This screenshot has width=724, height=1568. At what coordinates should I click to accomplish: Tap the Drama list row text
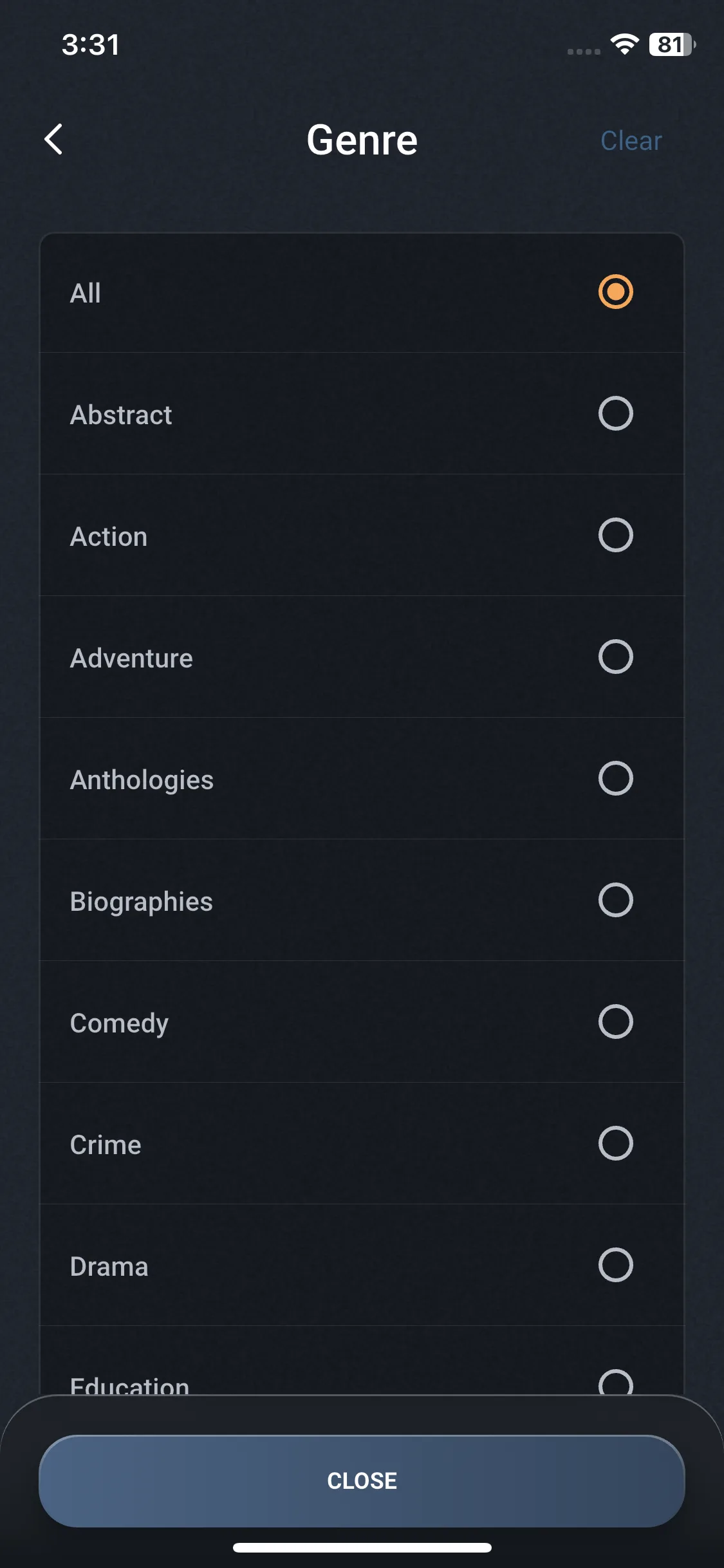[109, 1267]
